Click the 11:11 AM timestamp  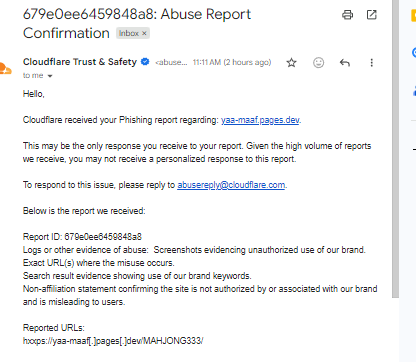(x=207, y=62)
